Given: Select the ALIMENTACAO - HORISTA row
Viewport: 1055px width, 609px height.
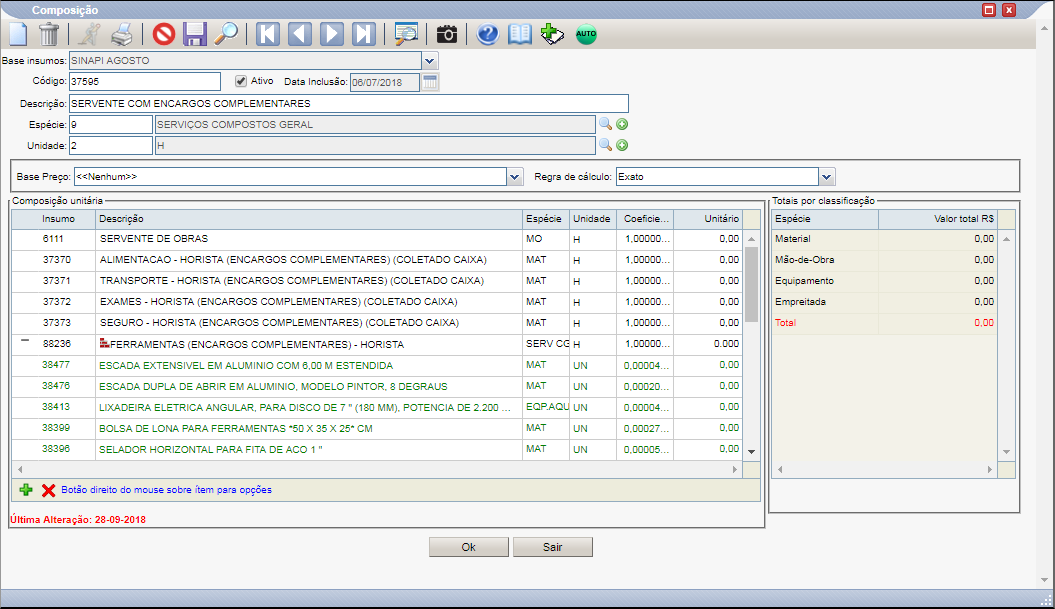Looking at the screenshot, I should pyautogui.click(x=377, y=260).
